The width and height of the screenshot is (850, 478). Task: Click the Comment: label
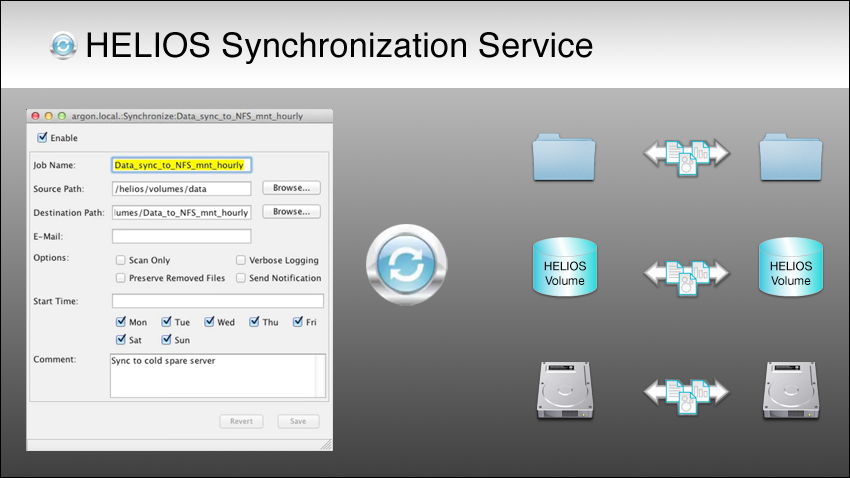(55, 359)
